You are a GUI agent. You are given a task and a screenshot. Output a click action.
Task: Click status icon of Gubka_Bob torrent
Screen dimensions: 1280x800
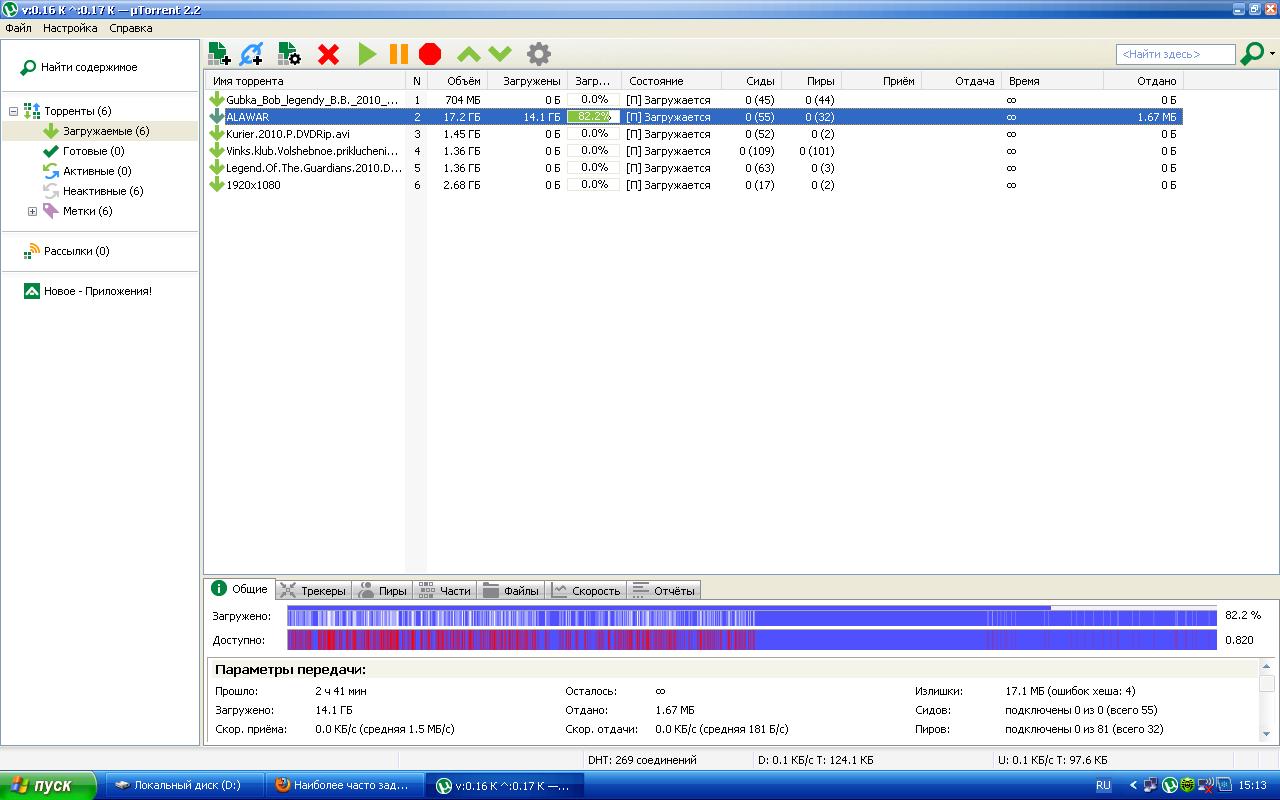tap(216, 100)
